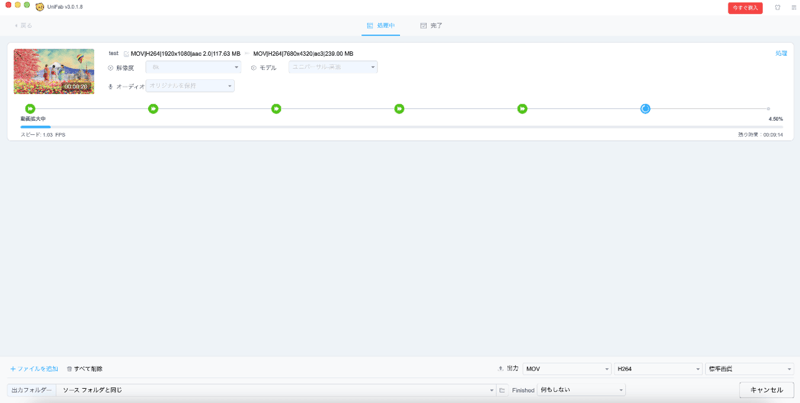Screen dimensions: 800x403
Task: Open the output folder browse icon
Action: [x=502, y=390]
